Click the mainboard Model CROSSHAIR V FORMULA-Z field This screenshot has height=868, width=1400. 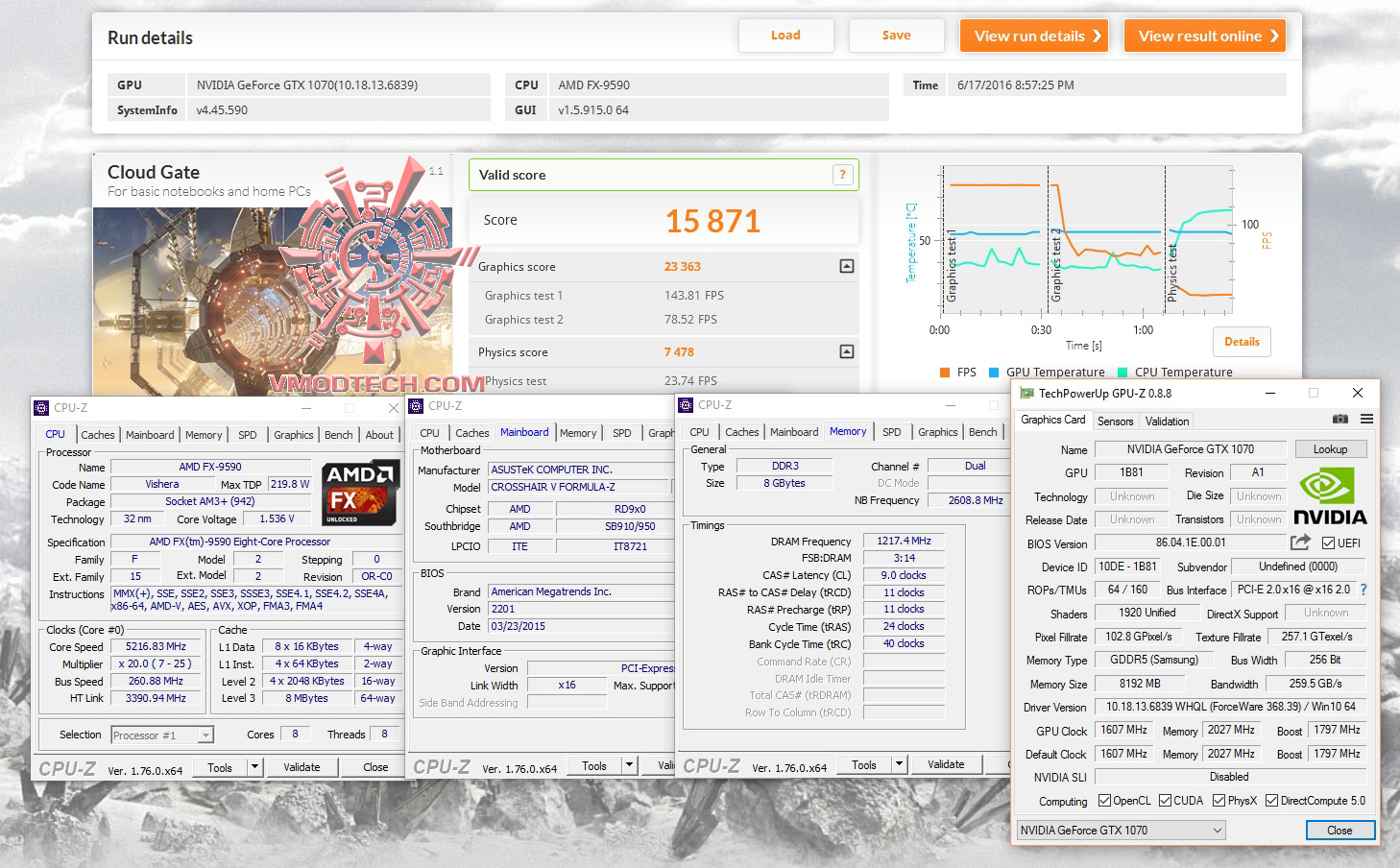click(x=580, y=488)
